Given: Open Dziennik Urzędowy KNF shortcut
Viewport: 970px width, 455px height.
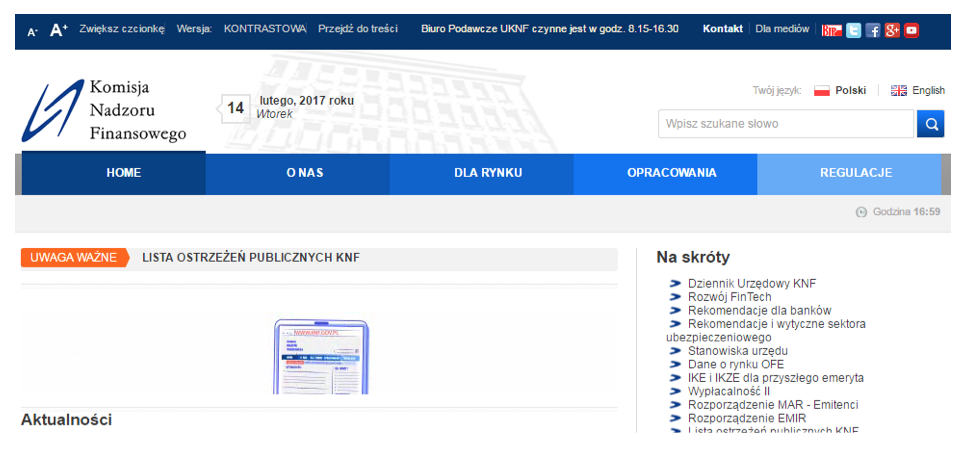Looking at the screenshot, I should (x=752, y=284).
